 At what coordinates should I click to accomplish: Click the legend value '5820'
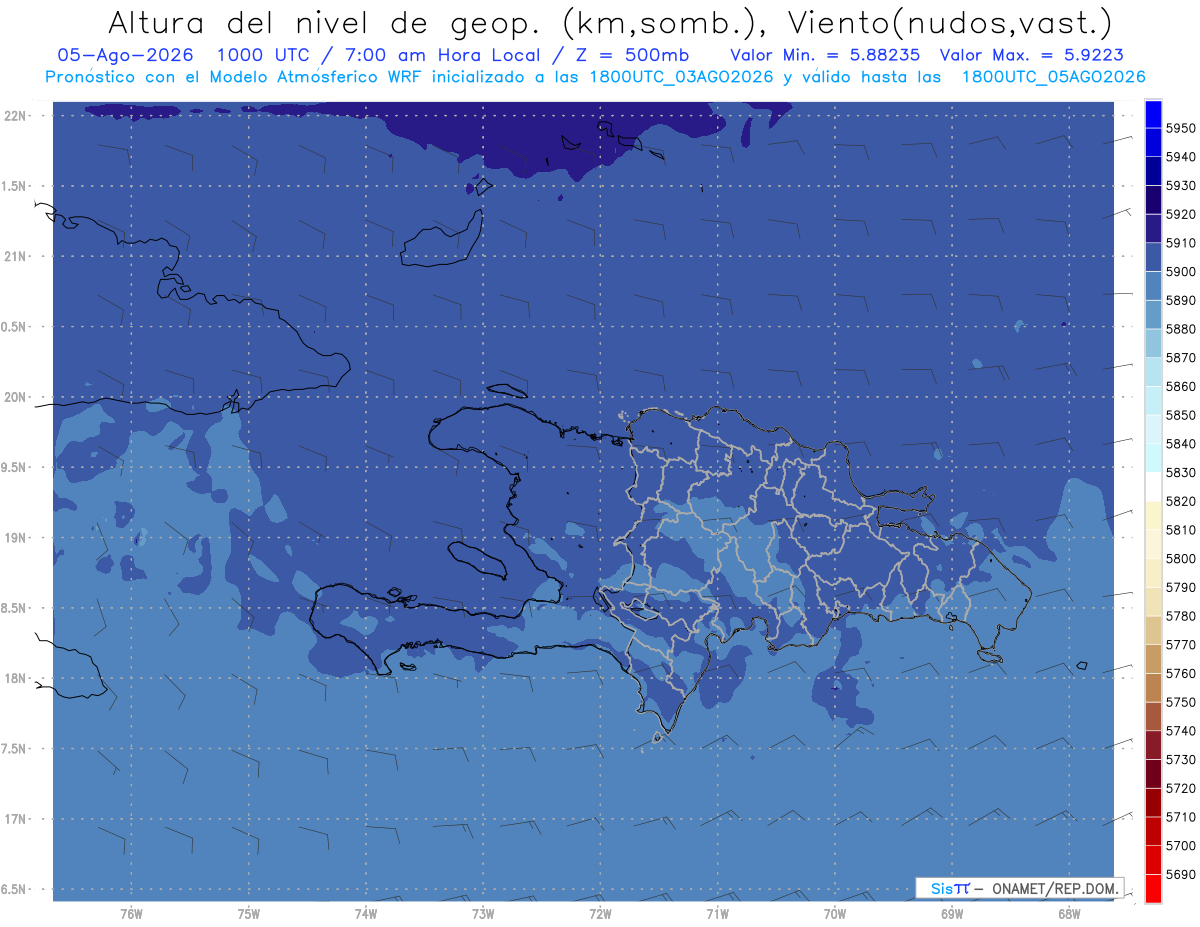[1181, 501]
